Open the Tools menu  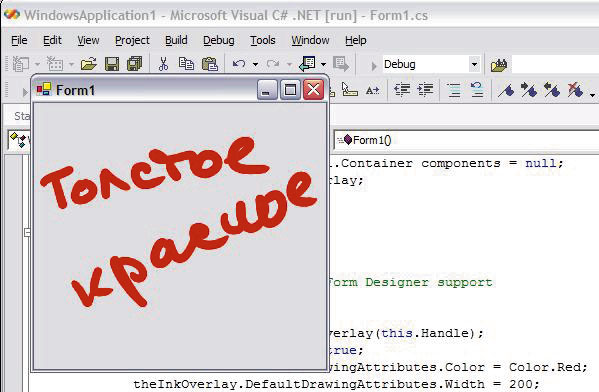click(262, 40)
